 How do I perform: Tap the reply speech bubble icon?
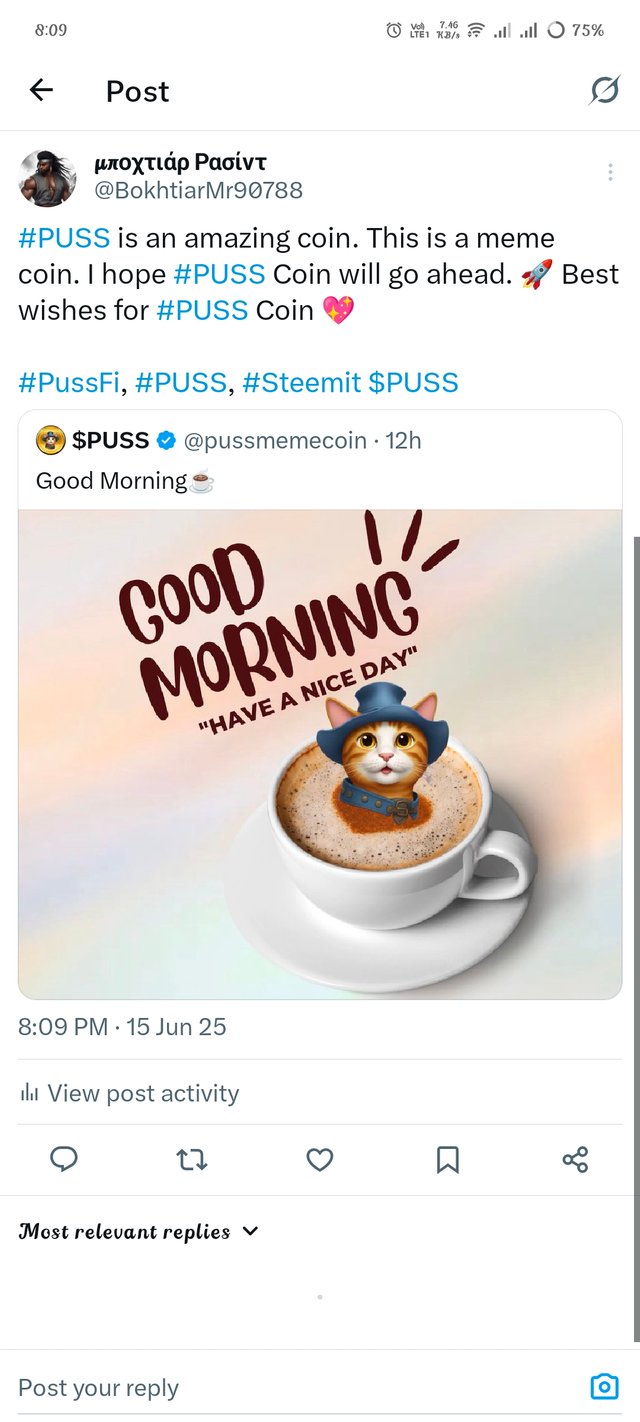(64, 1159)
